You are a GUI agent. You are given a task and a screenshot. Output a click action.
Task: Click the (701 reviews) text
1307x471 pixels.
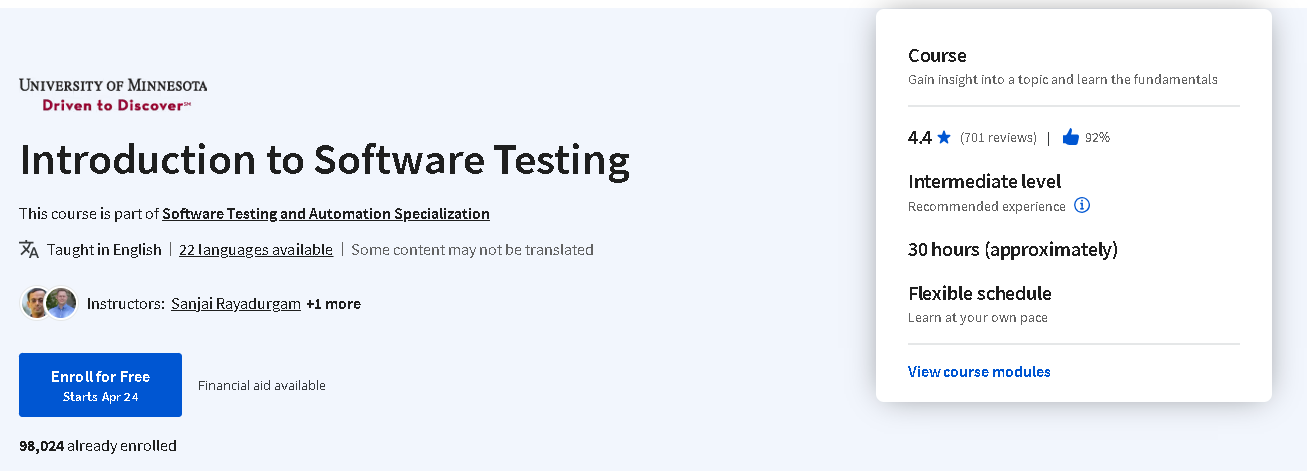pos(998,138)
